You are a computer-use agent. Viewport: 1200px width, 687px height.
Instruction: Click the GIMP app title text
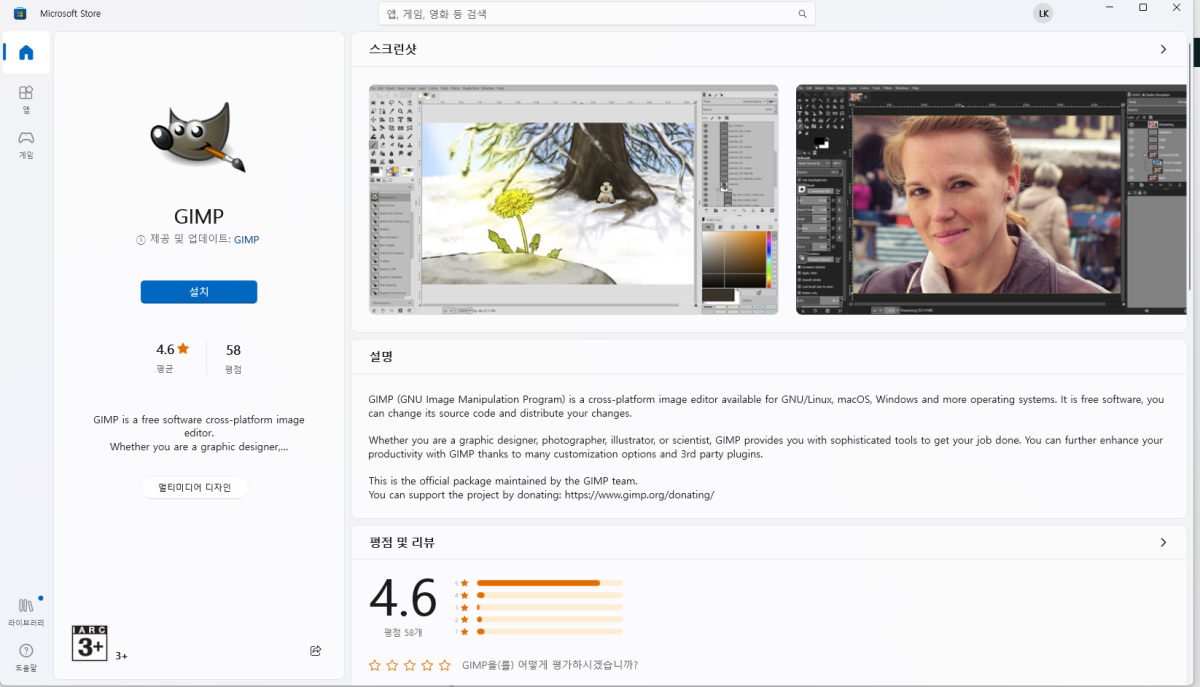199,217
